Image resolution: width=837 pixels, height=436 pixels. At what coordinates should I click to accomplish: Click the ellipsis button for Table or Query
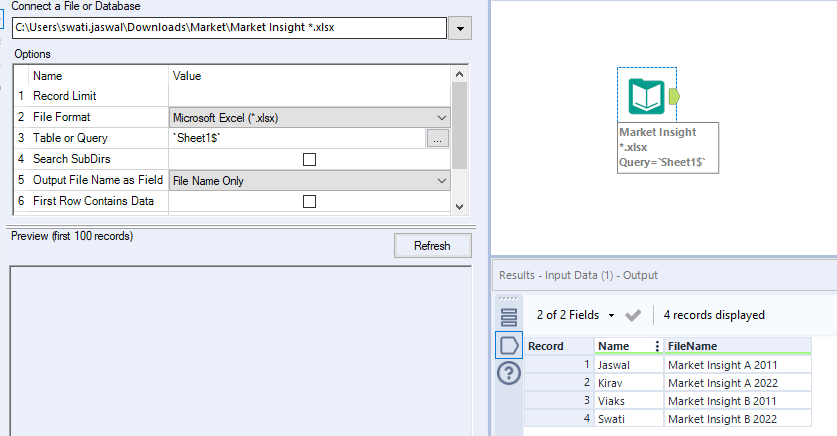pos(438,139)
